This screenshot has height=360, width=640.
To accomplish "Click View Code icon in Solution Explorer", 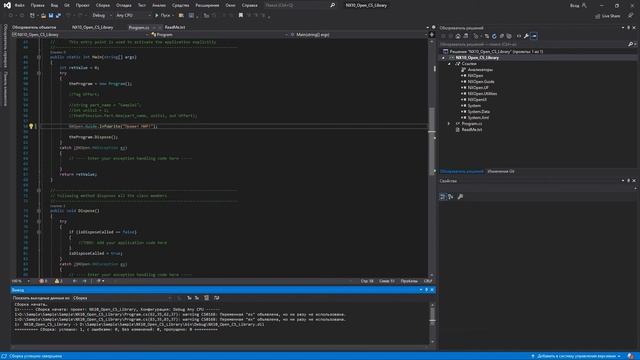I will coord(519,36).
